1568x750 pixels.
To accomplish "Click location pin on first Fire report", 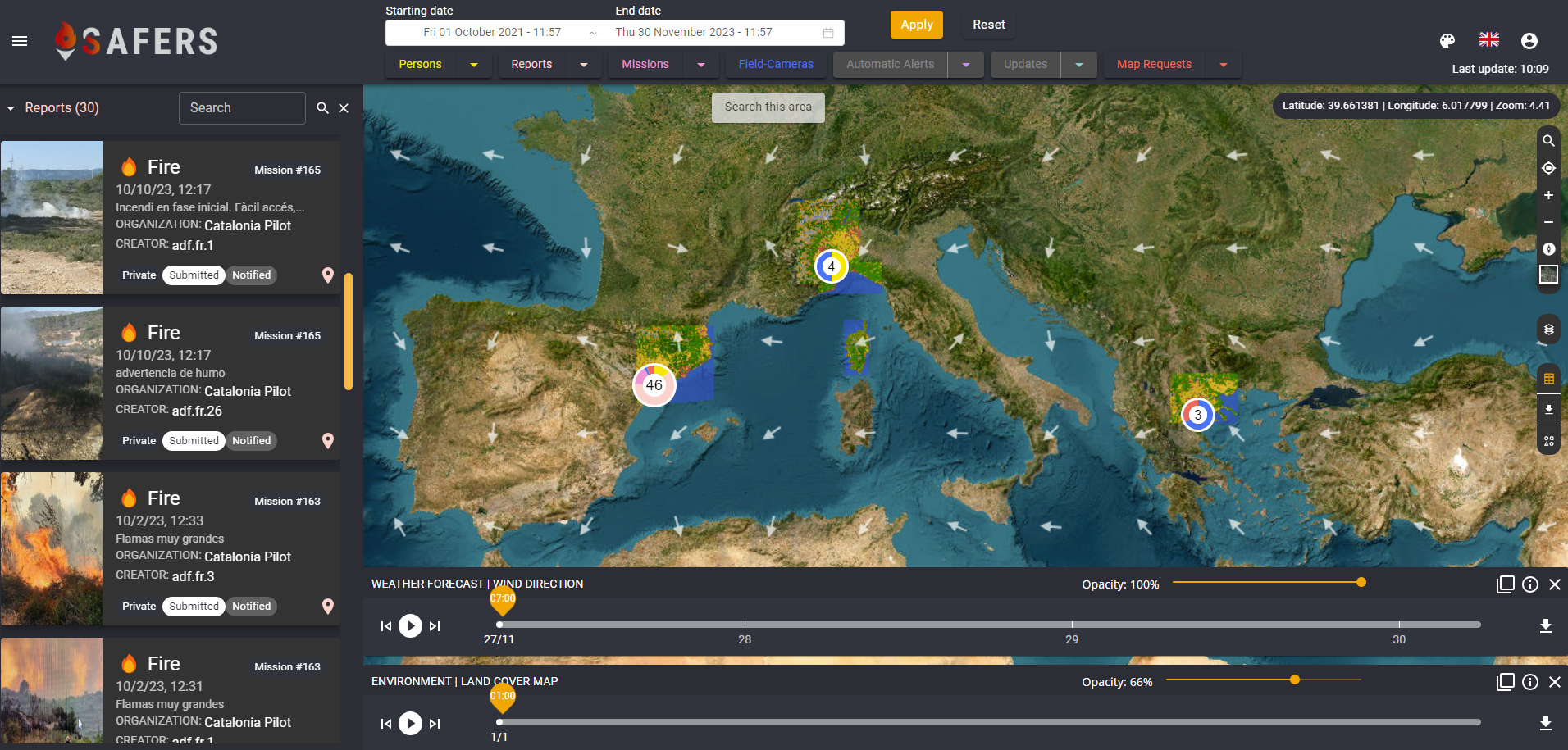I will (x=328, y=275).
